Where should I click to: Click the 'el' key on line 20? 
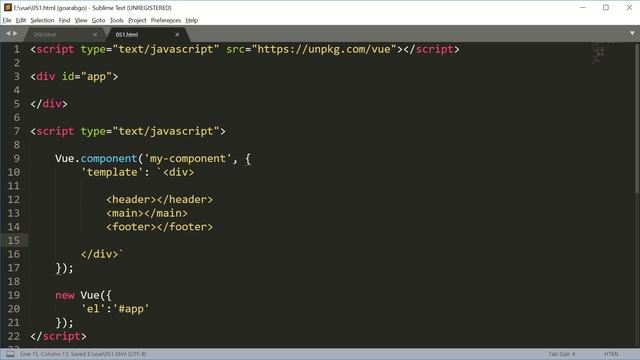tap(93, 309)
